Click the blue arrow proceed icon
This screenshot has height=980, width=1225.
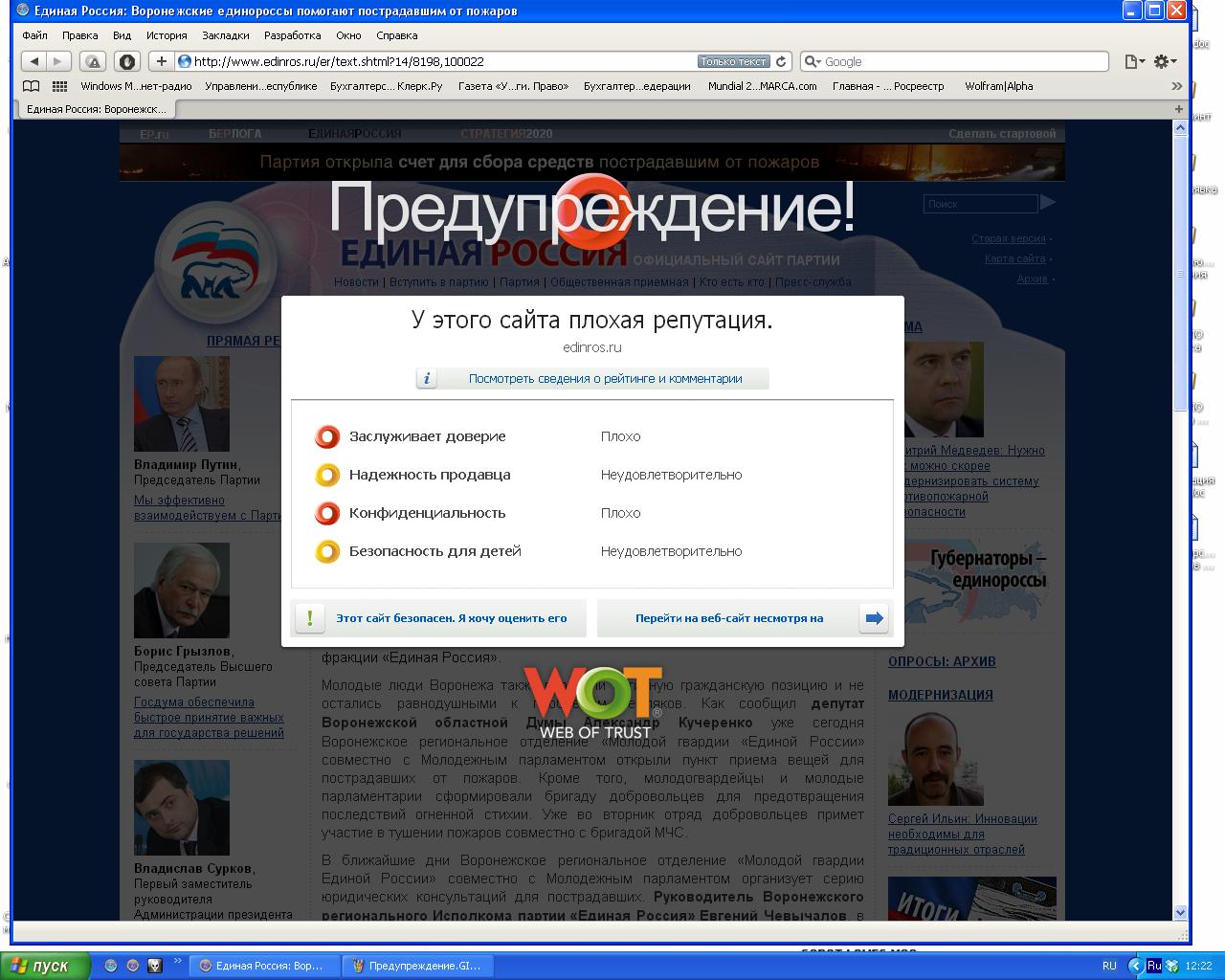(875, 618)
